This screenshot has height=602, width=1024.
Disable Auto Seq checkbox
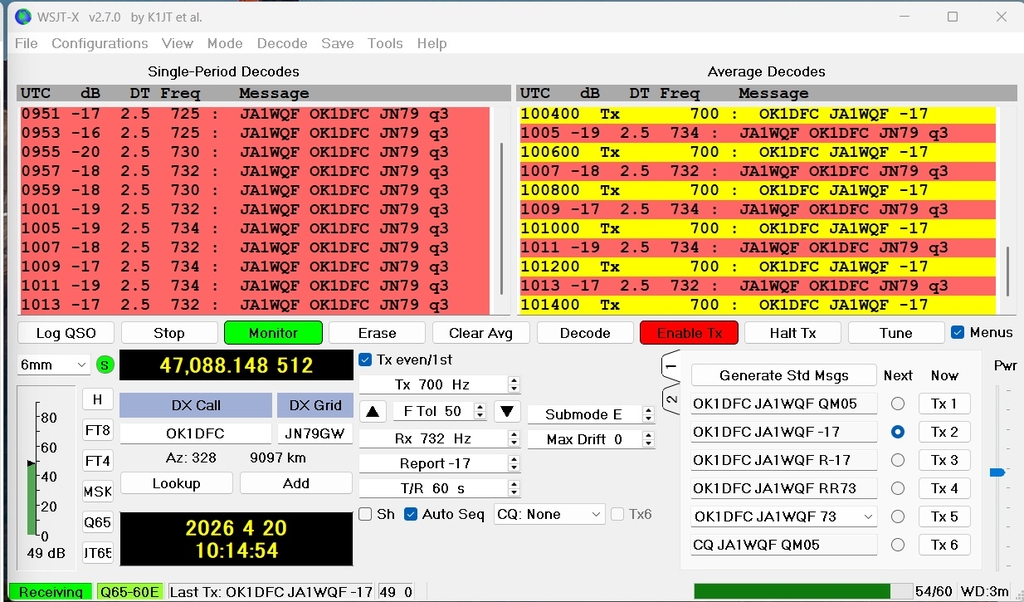point(411,514)
